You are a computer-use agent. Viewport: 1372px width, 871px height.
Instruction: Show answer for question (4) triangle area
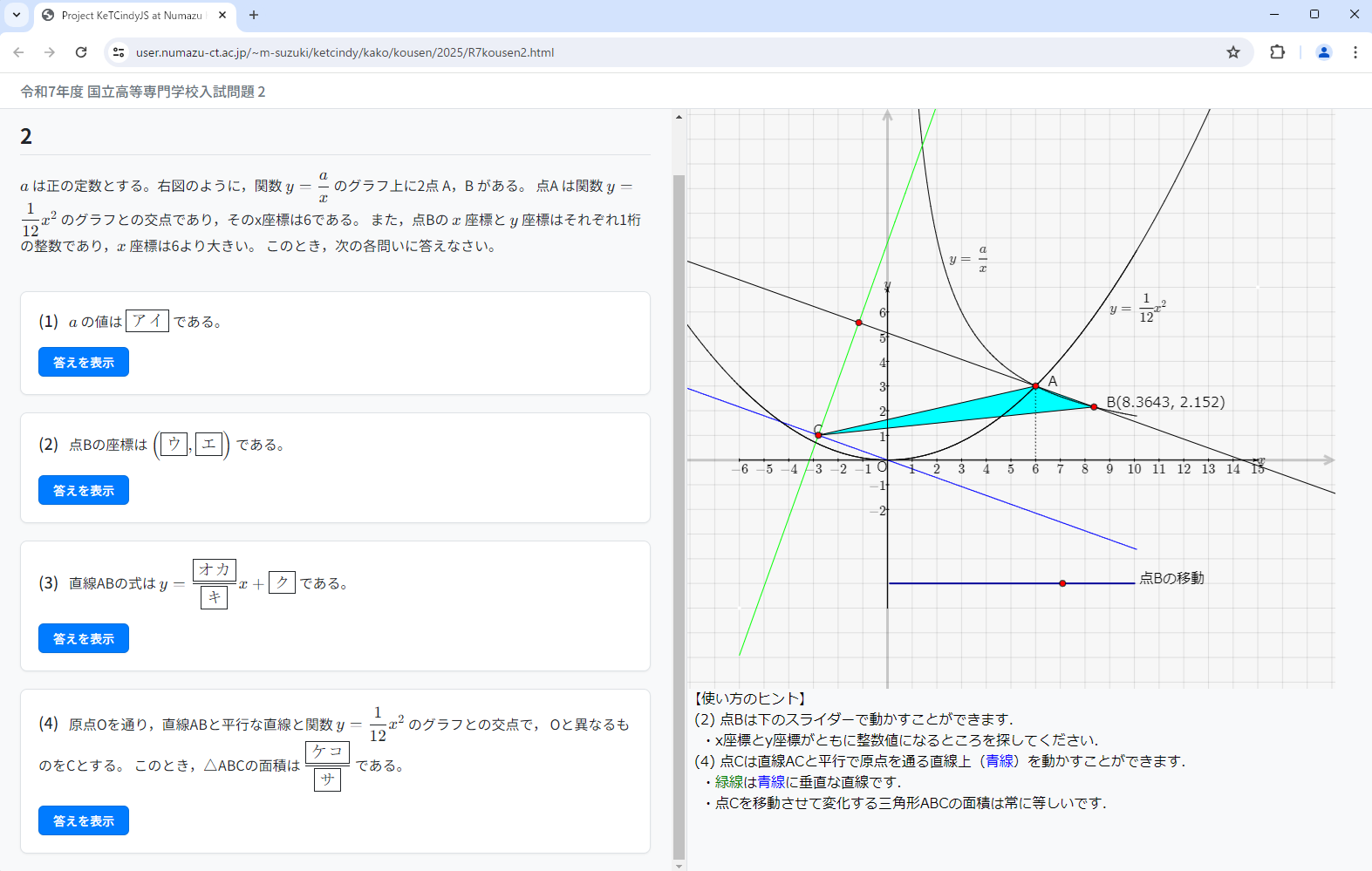click(84, 820)
